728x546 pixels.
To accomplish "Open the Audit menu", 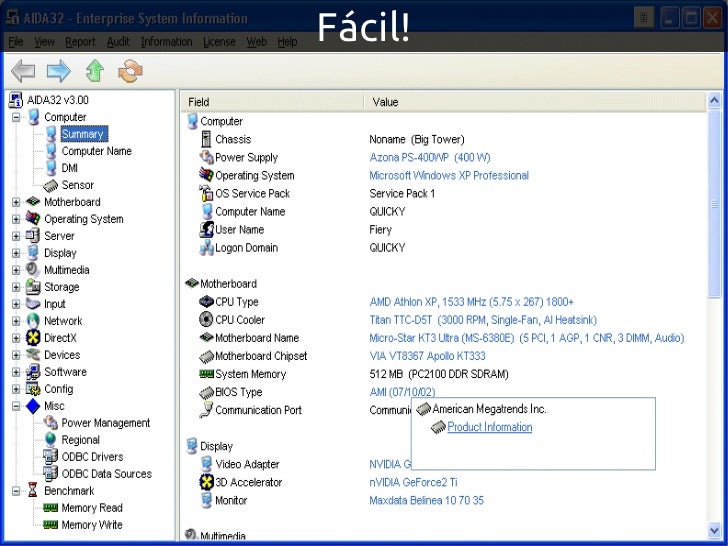I will click(x=118, y=42).
